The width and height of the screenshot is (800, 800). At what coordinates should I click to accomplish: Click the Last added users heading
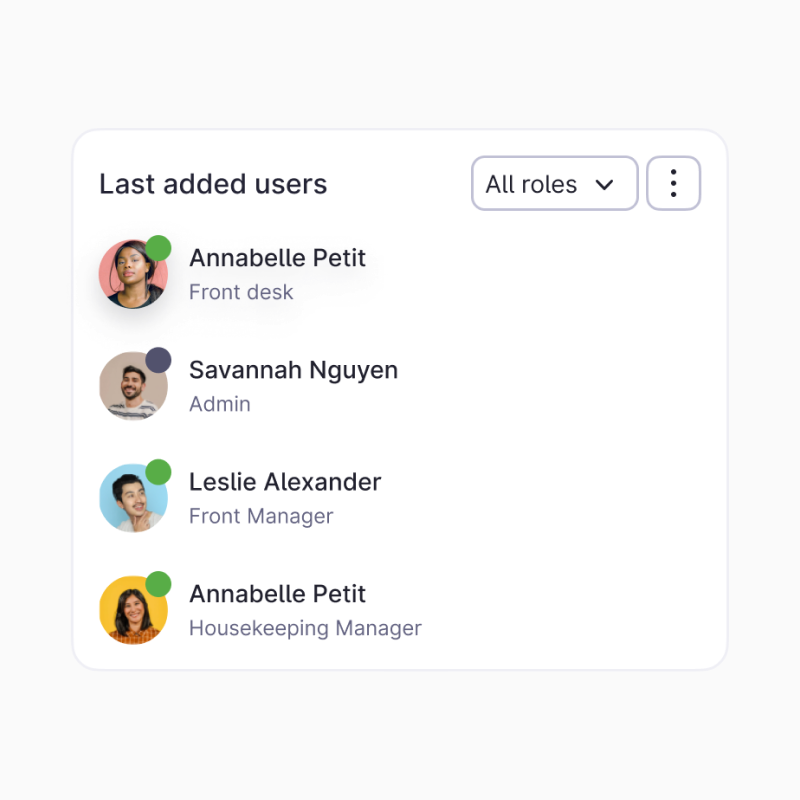tap(213, 184)
